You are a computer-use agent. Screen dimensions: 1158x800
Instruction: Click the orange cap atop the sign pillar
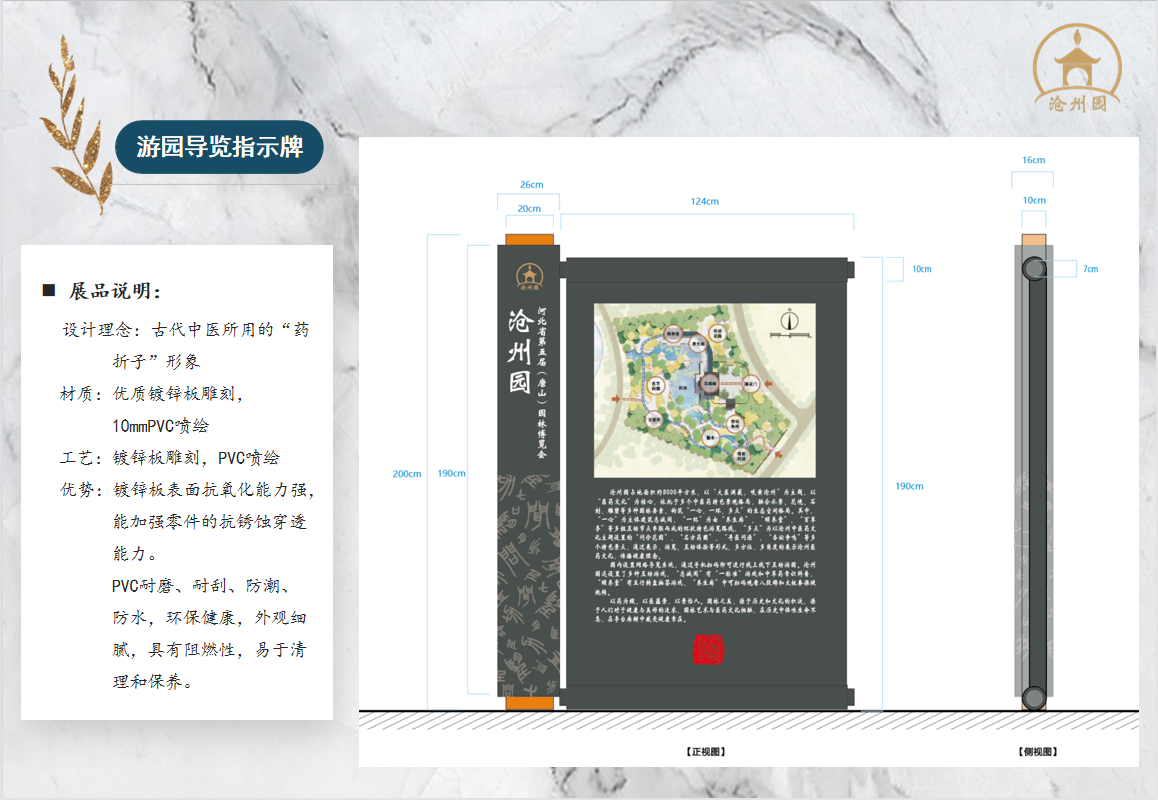click(x=528, y=240)
